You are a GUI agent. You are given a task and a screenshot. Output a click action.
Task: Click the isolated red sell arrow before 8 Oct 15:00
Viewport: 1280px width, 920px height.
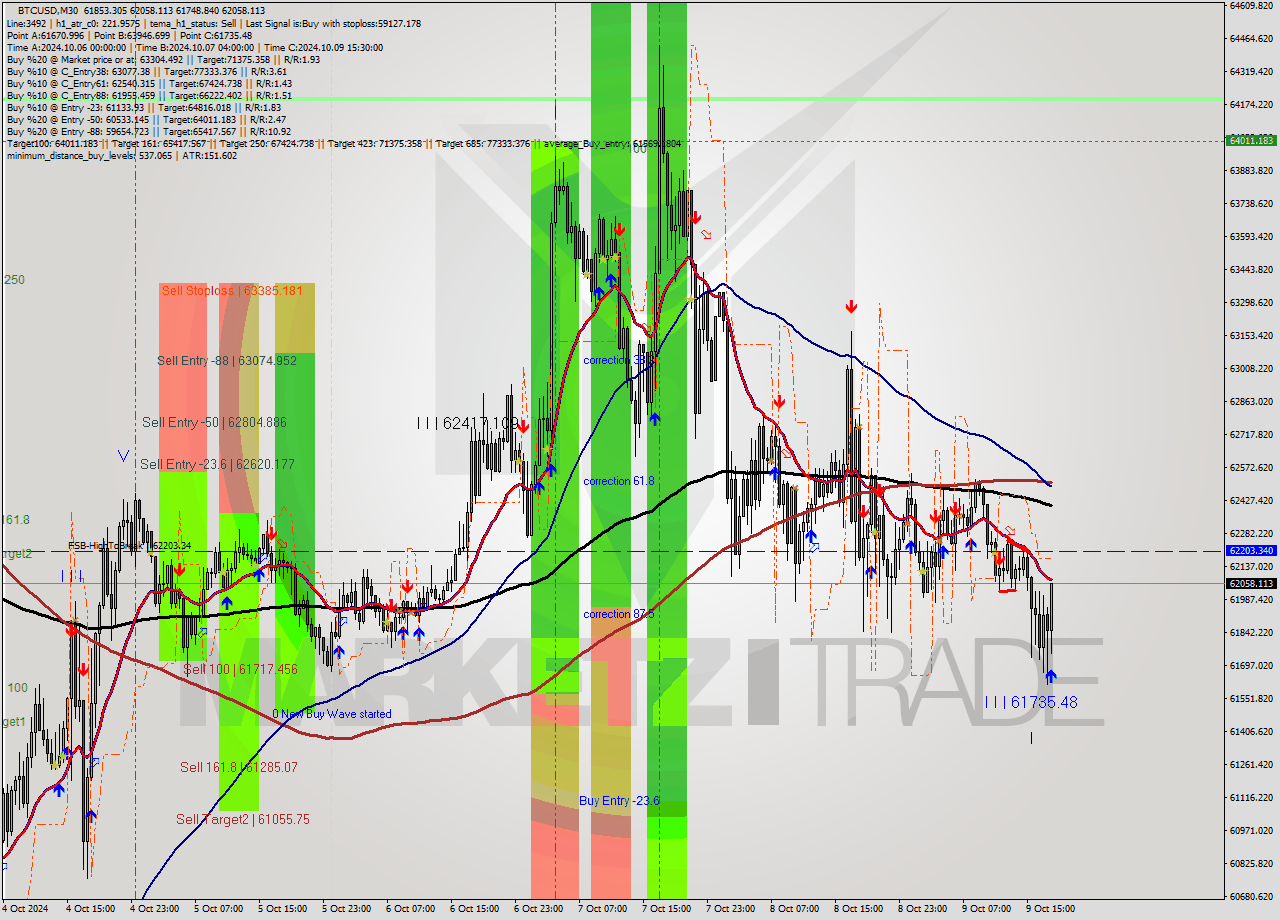coord(850,306)
